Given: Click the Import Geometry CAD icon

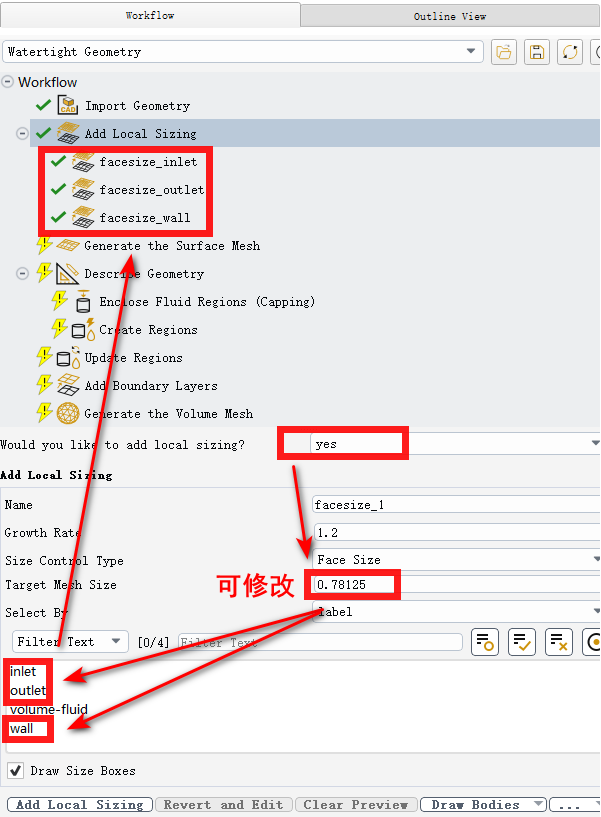Looking at the screenshot, I should (x=68, y=105).
